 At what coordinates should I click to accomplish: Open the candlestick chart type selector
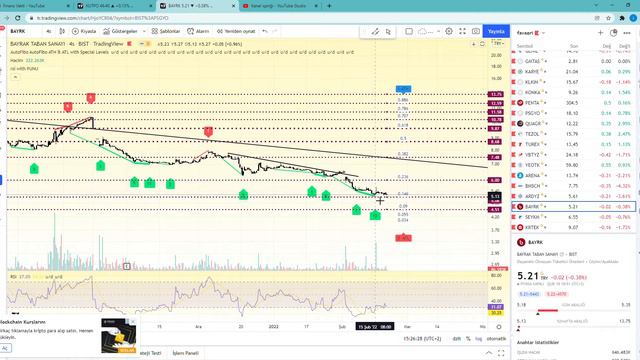(62, 31)
